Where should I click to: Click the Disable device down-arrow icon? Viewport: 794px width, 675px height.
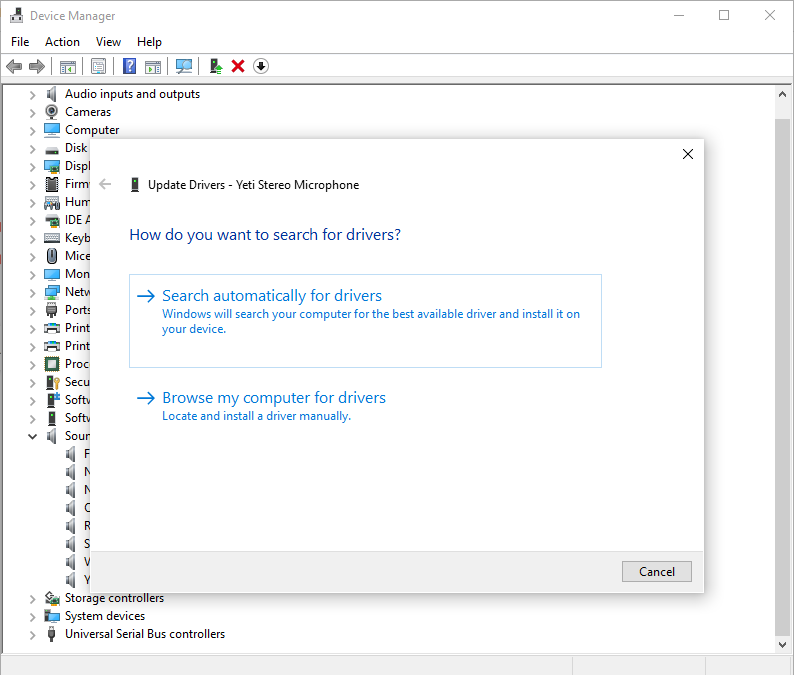[x=261, y=66]
